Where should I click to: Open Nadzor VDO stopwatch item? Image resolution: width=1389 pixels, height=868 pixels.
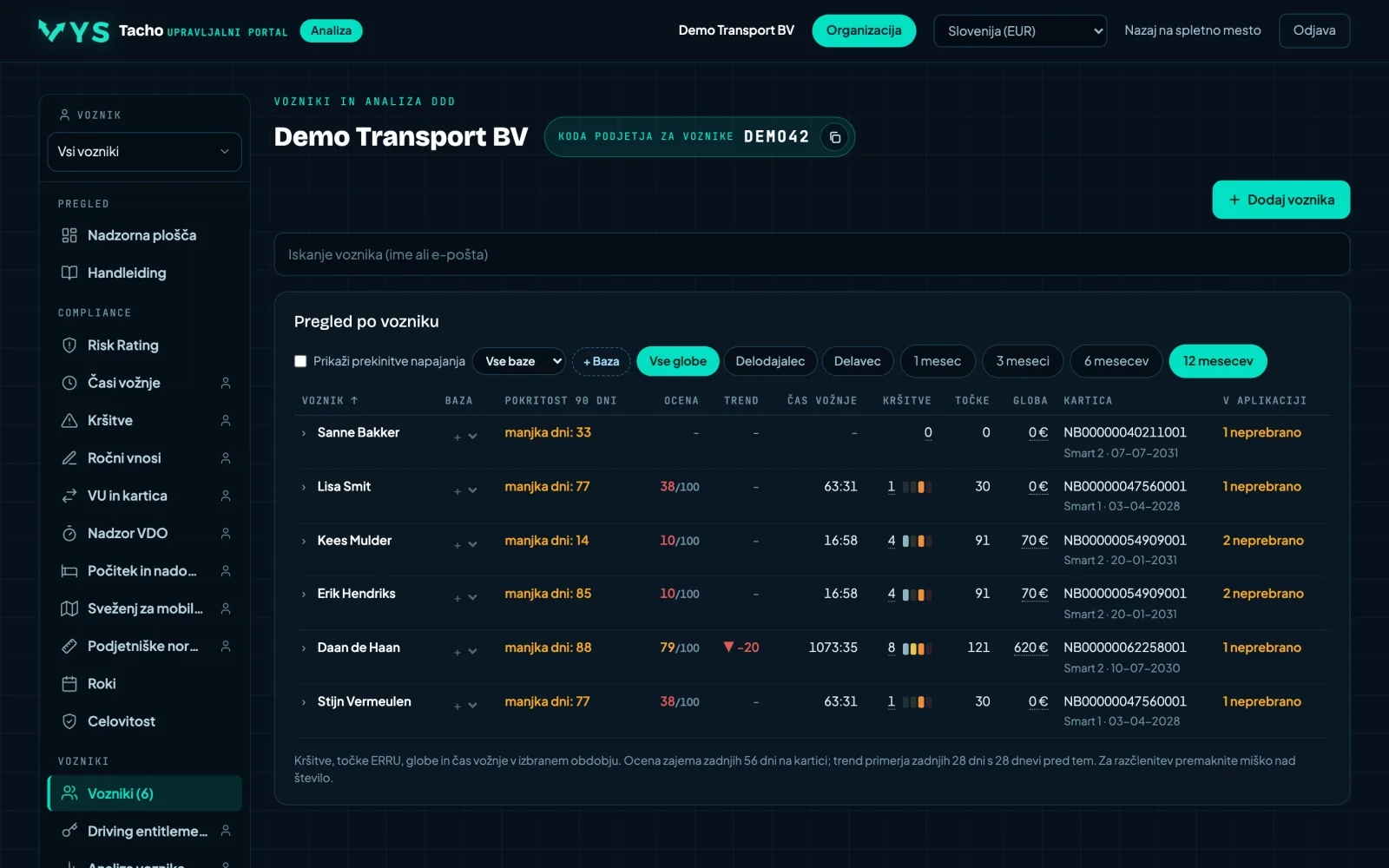[x=144, y=533]
